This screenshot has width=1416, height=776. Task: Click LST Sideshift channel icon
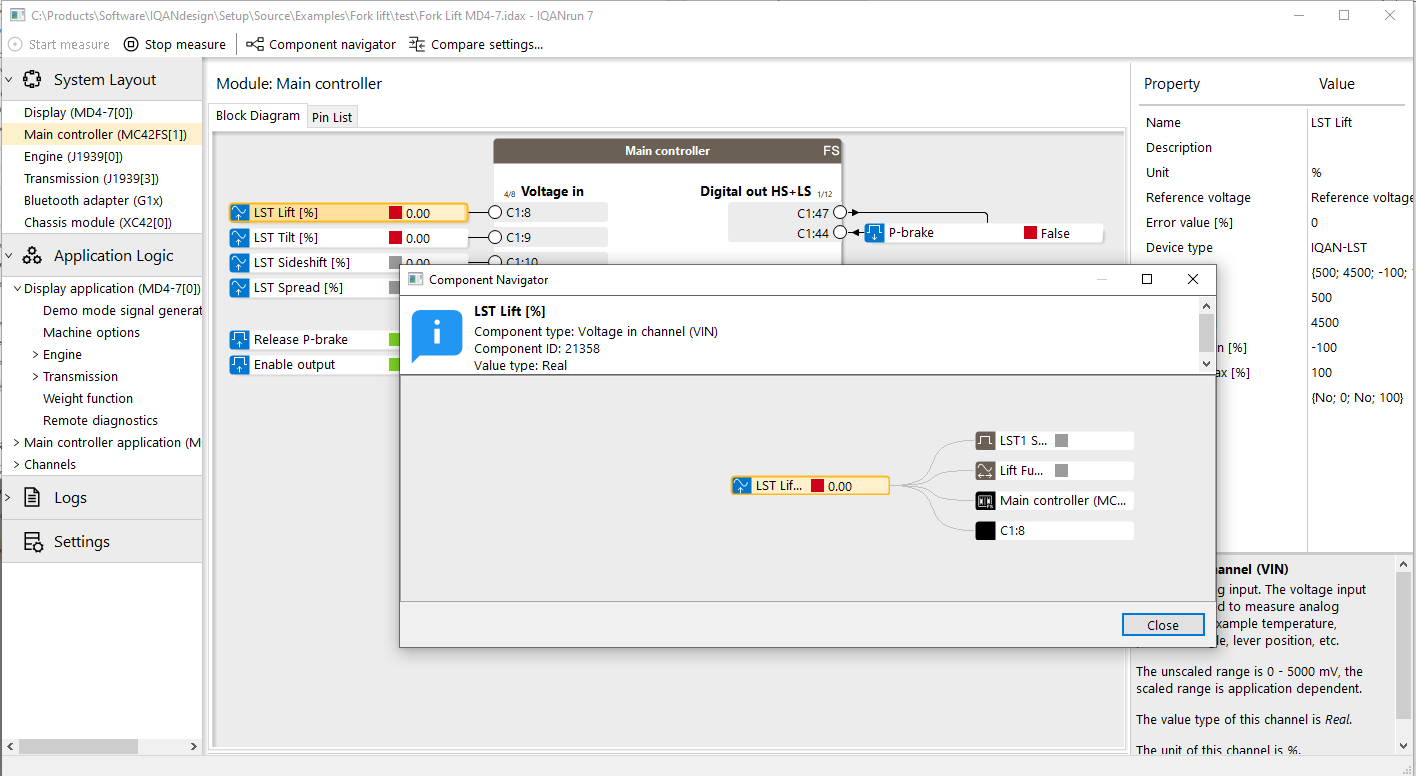(x=240, y=263)
